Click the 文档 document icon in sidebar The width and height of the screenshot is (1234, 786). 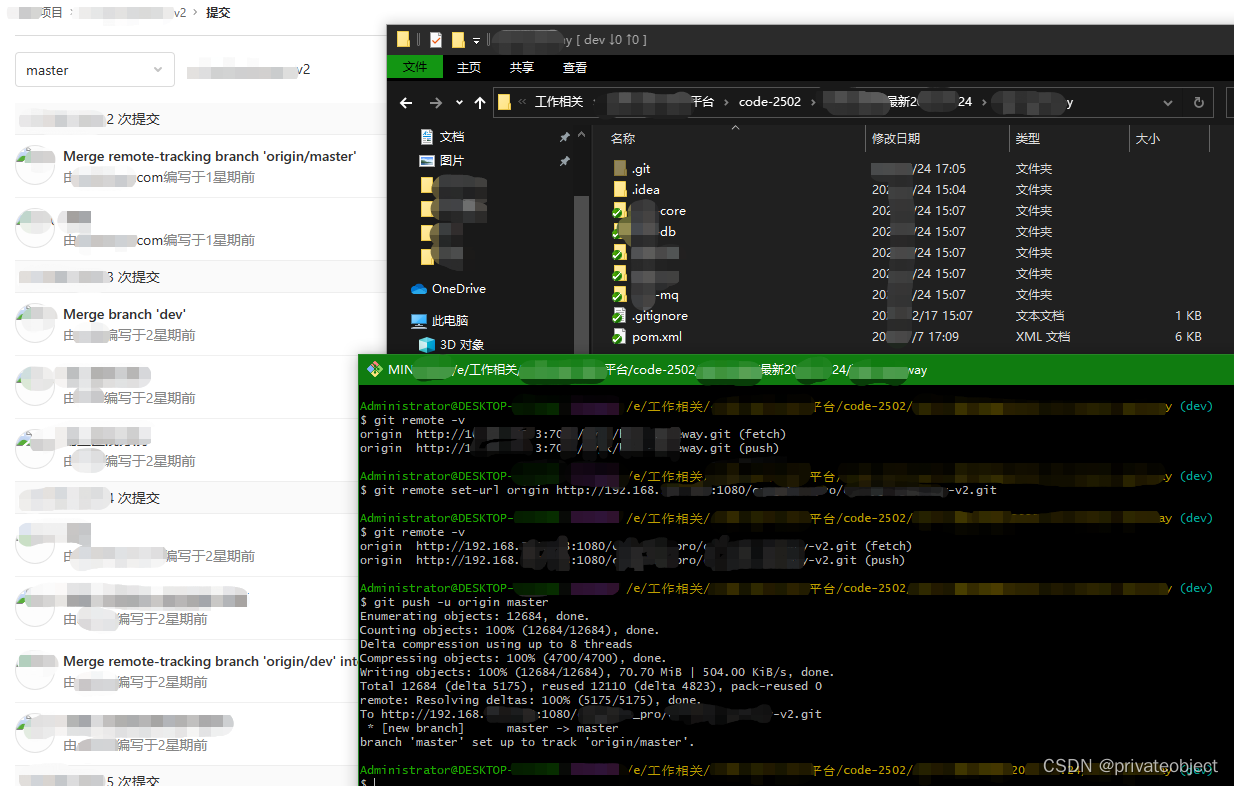(x=427, y=136)
